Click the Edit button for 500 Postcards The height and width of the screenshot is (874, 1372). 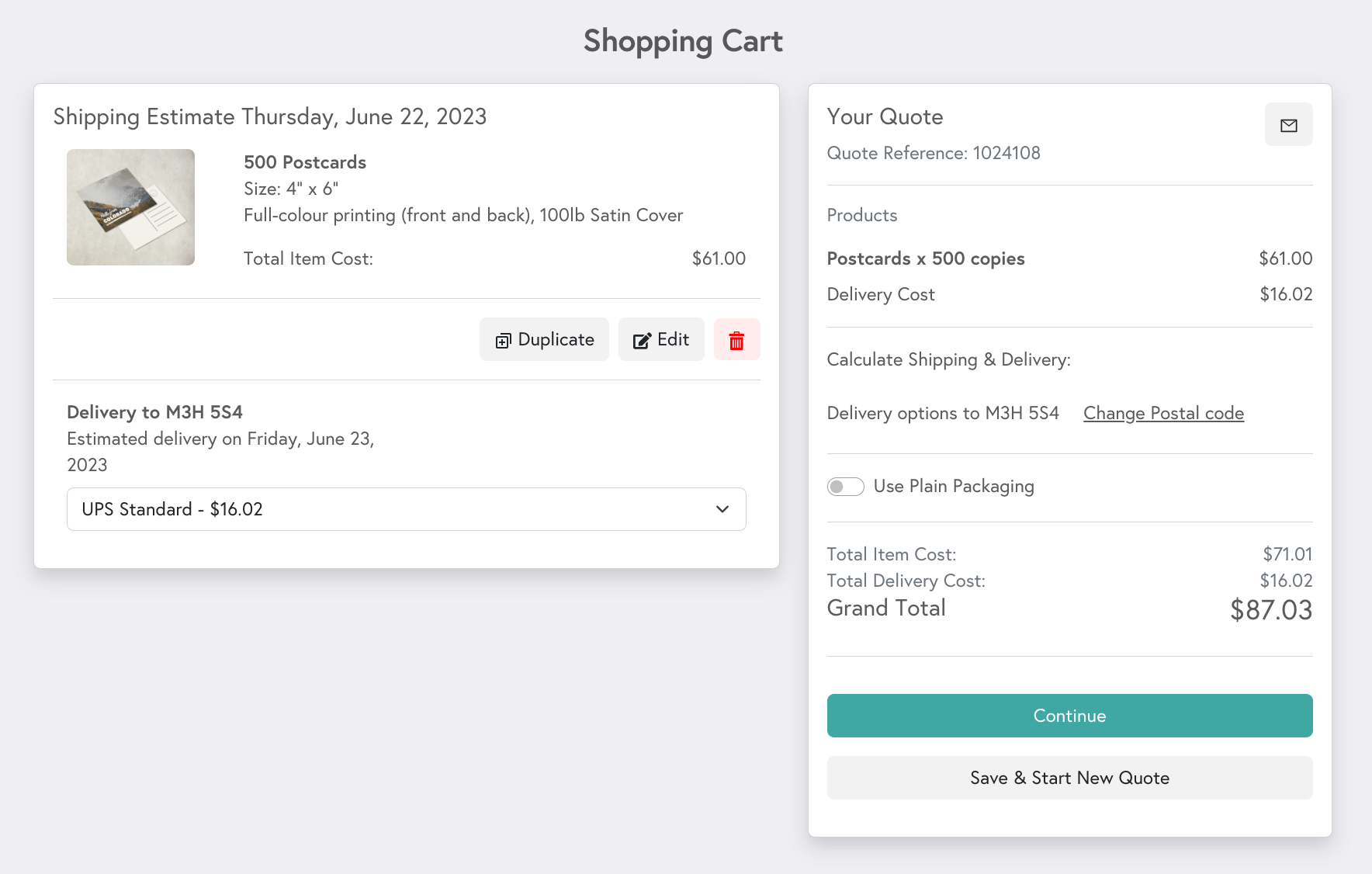click(660, 339)
